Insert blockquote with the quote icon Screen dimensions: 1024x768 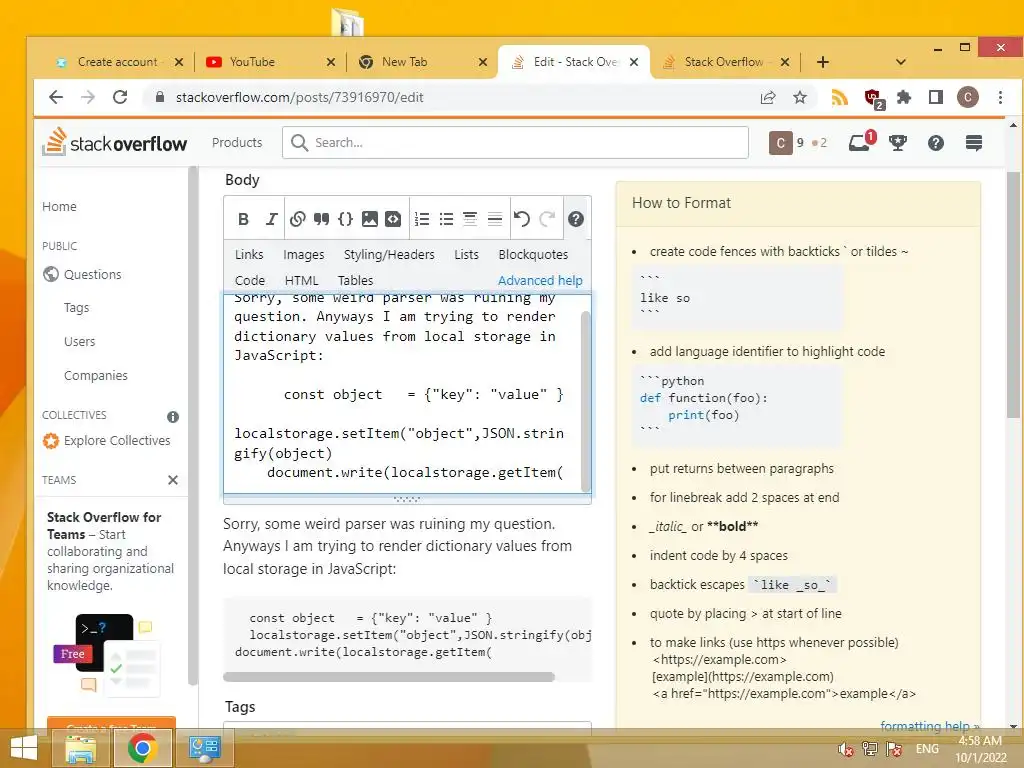[x=321, y=219]
